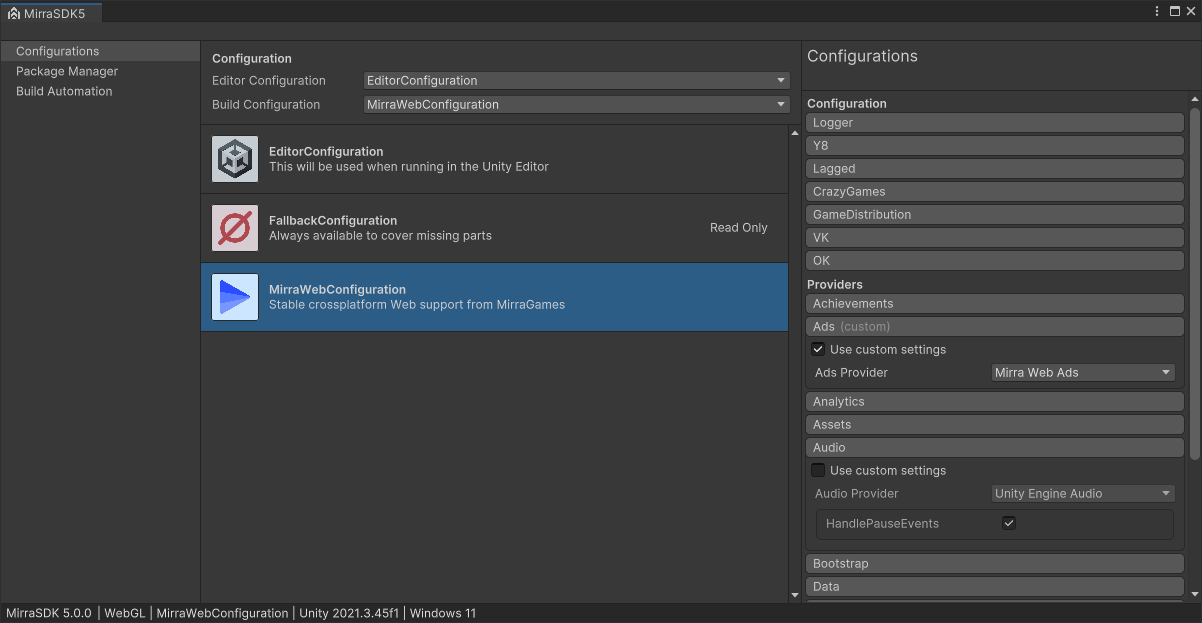The image size is (1202, 623).
Task: Open the Editor Configuration dropdown
Action: (576, 80)
